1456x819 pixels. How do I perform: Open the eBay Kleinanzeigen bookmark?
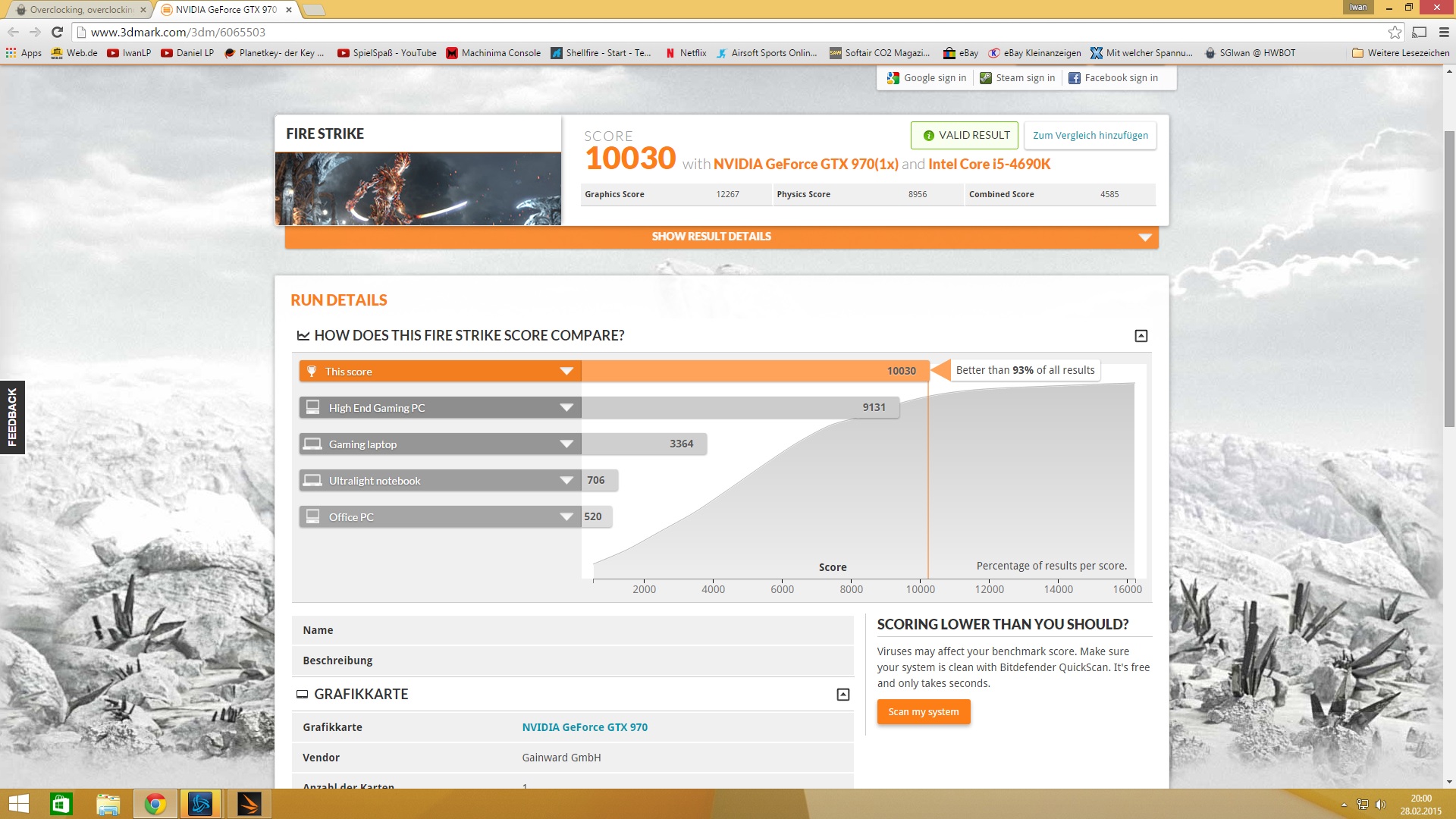coord(1034,53)
